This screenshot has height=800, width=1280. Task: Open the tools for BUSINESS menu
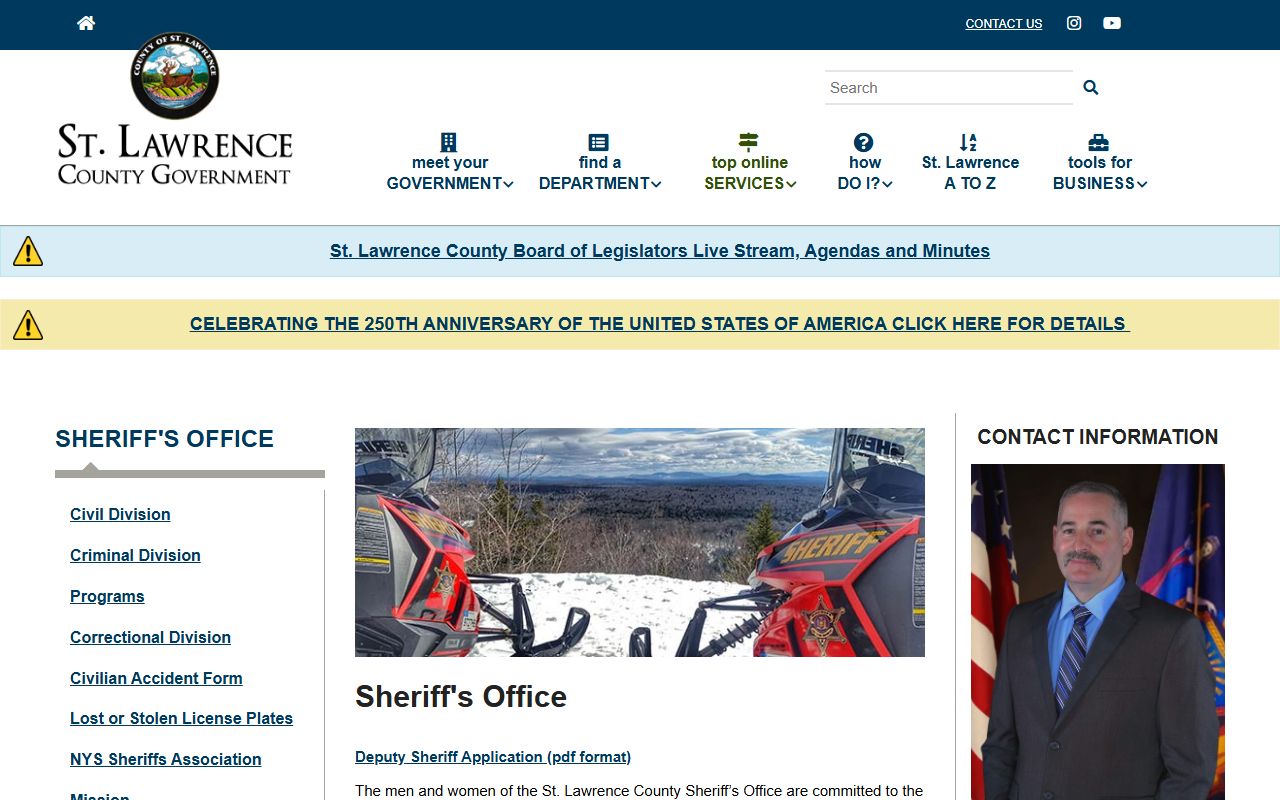coord(1100,173)
